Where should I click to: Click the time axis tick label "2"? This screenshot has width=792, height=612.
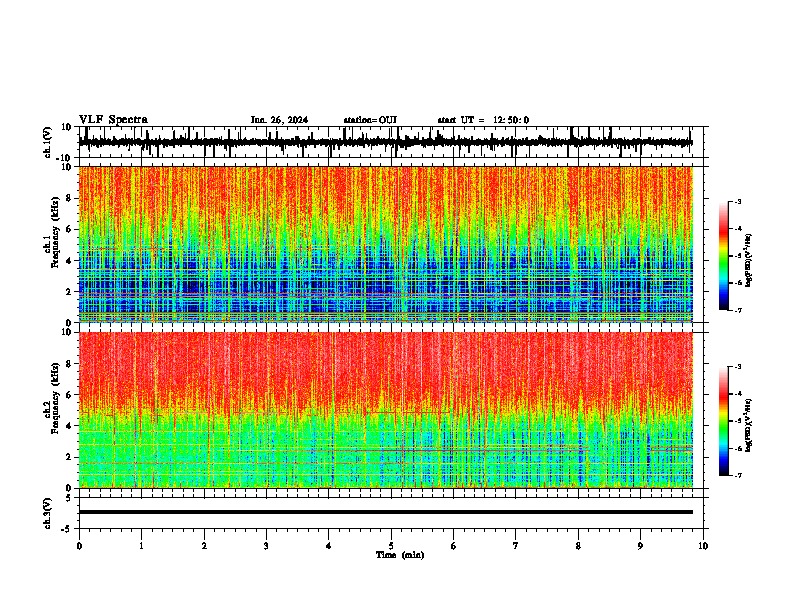204,546
